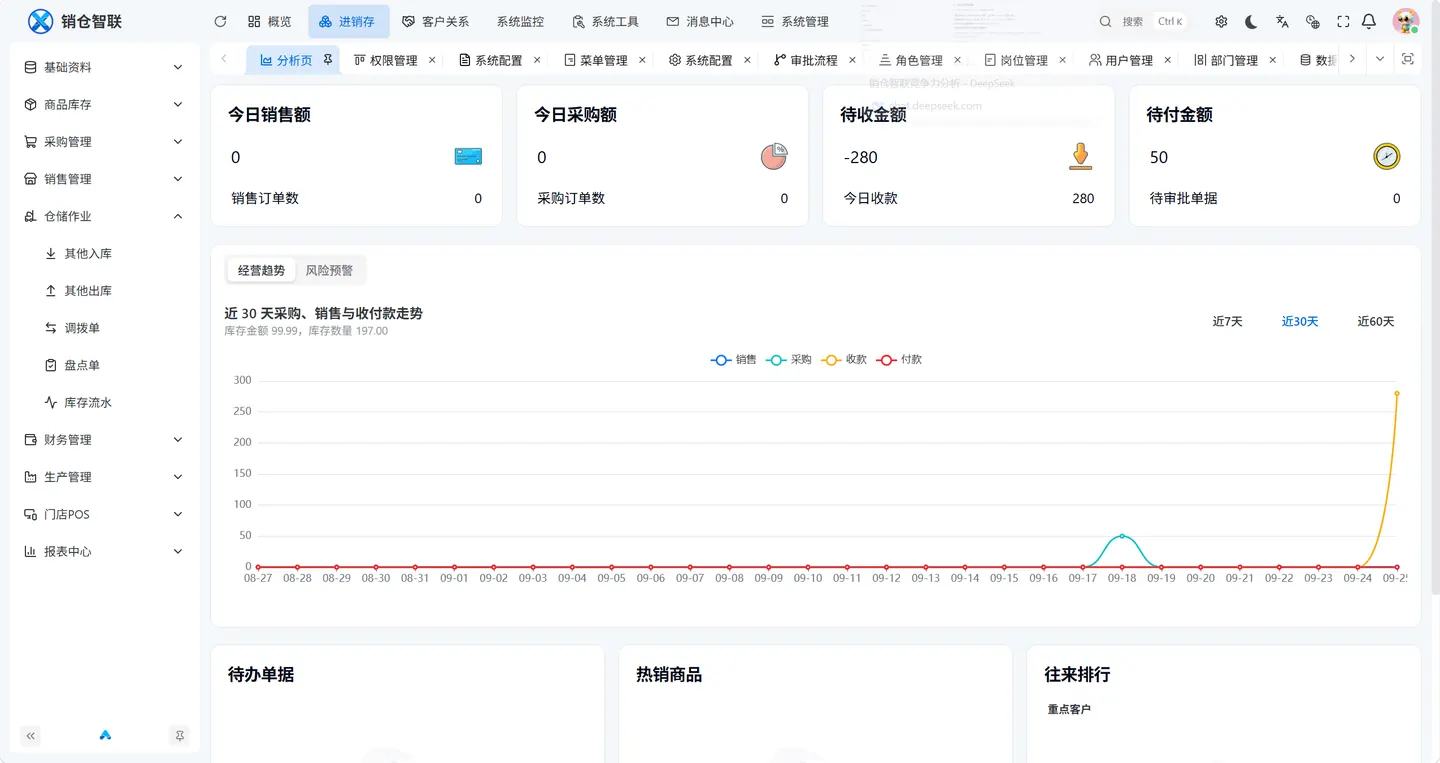Viewport: 1440px width, 763px height.
Task: Click the search box Ctrl K
Action: pyautogui.click(x=1143, y=21)
